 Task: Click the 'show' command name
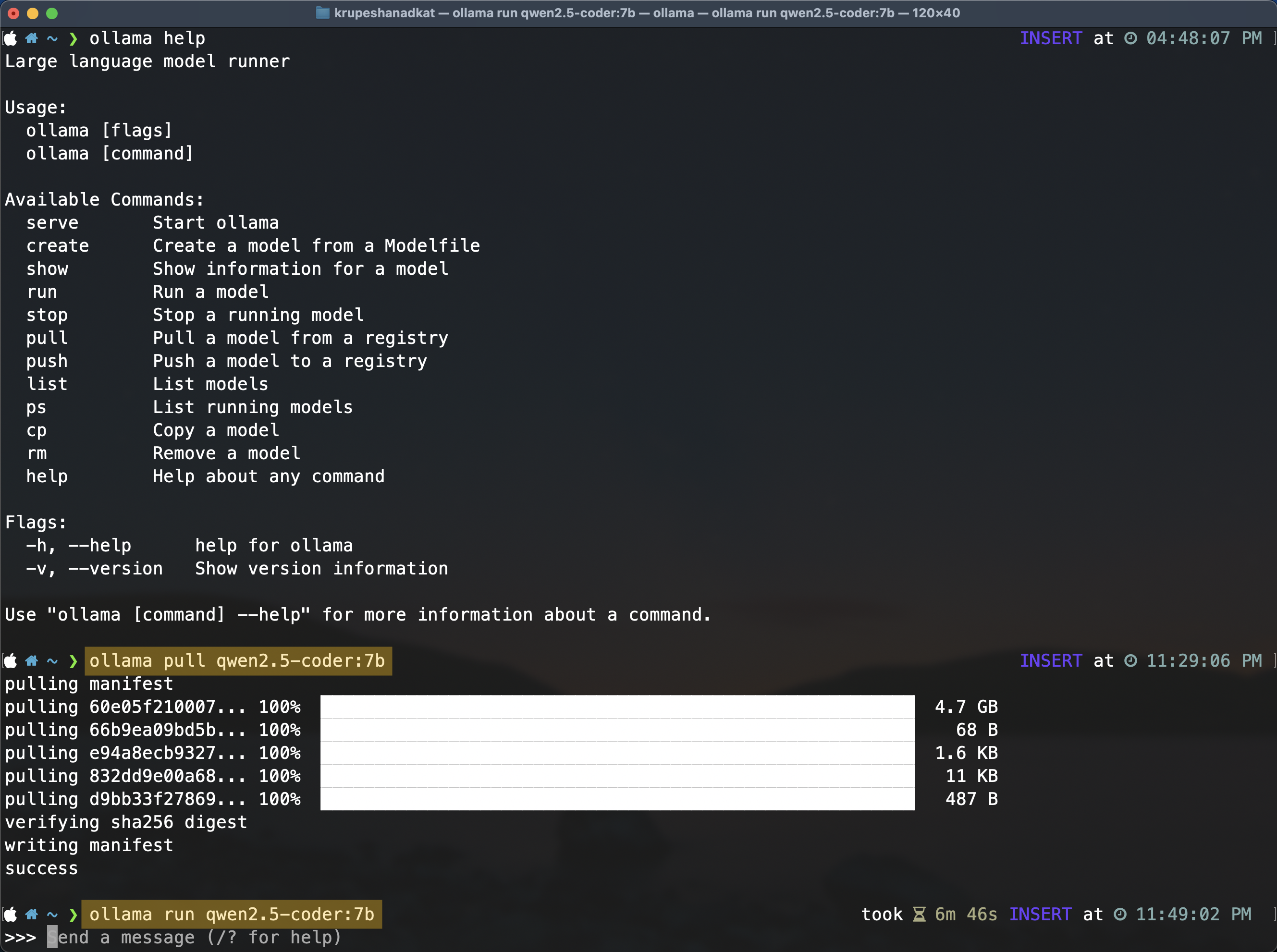coord(47,269)
